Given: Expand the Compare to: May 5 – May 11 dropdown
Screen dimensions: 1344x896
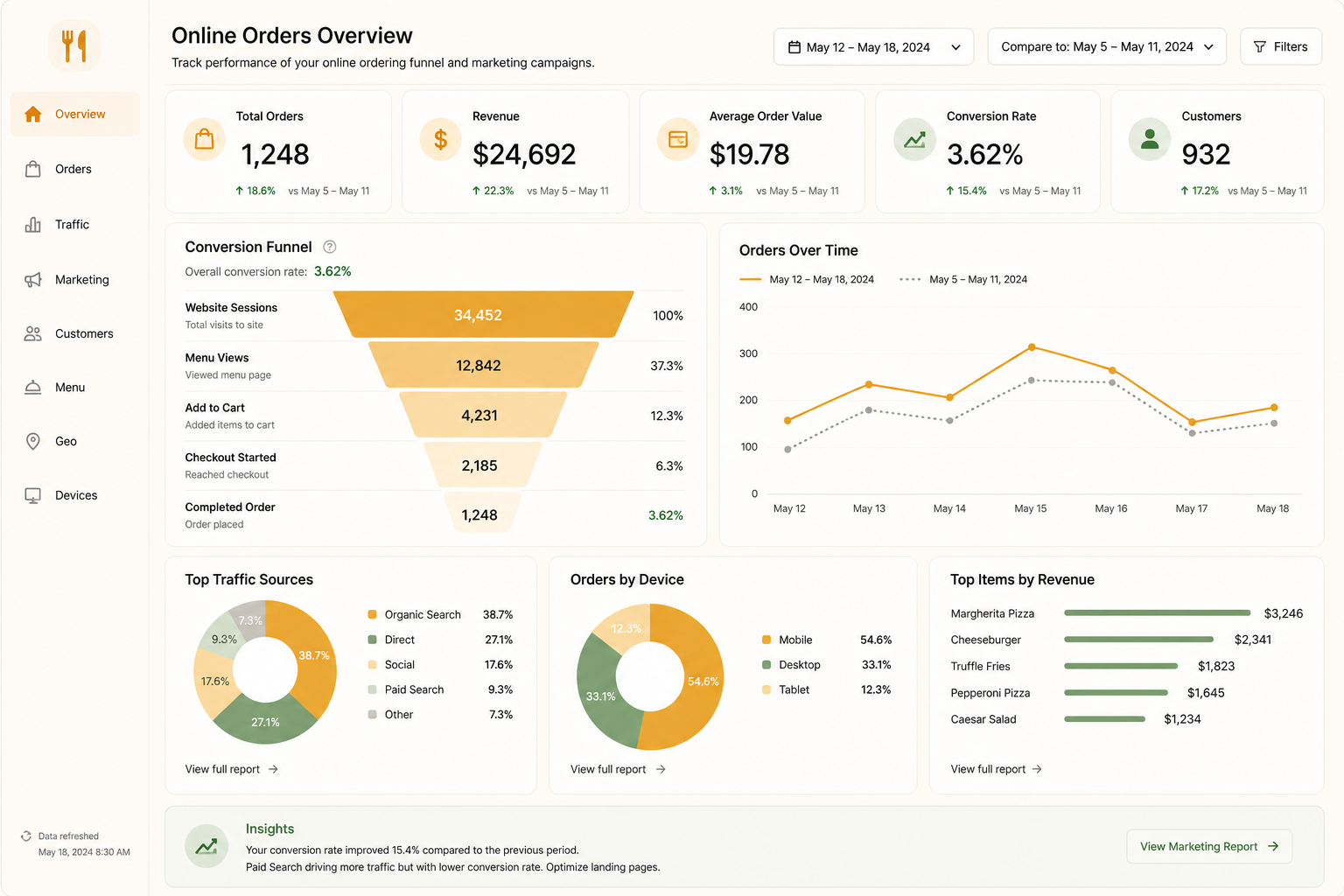Looking at the screenshot, I should [x=1107, y=47].
